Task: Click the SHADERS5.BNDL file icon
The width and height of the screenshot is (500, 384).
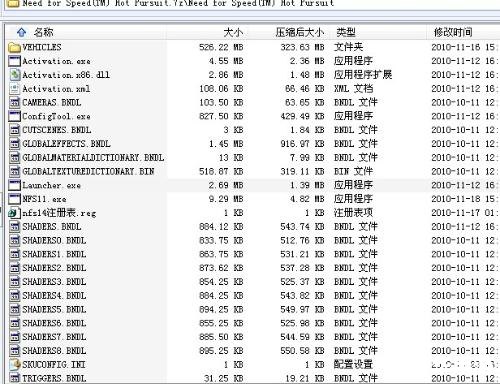Action: (x=14, y=309)
